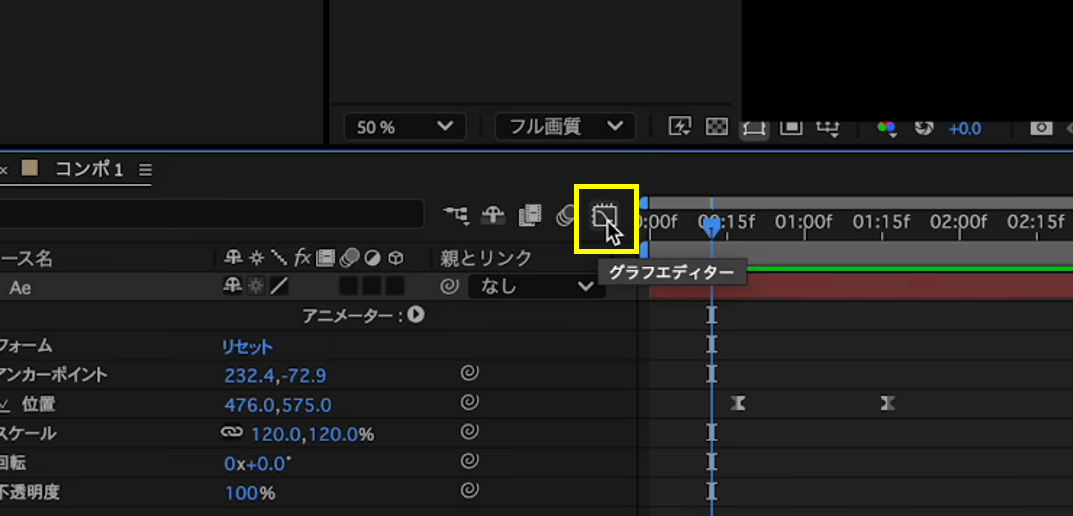This screenshot has width=1073, height=516.
Task: Click the 回転 property pick whip
Action: coord(469,461)
